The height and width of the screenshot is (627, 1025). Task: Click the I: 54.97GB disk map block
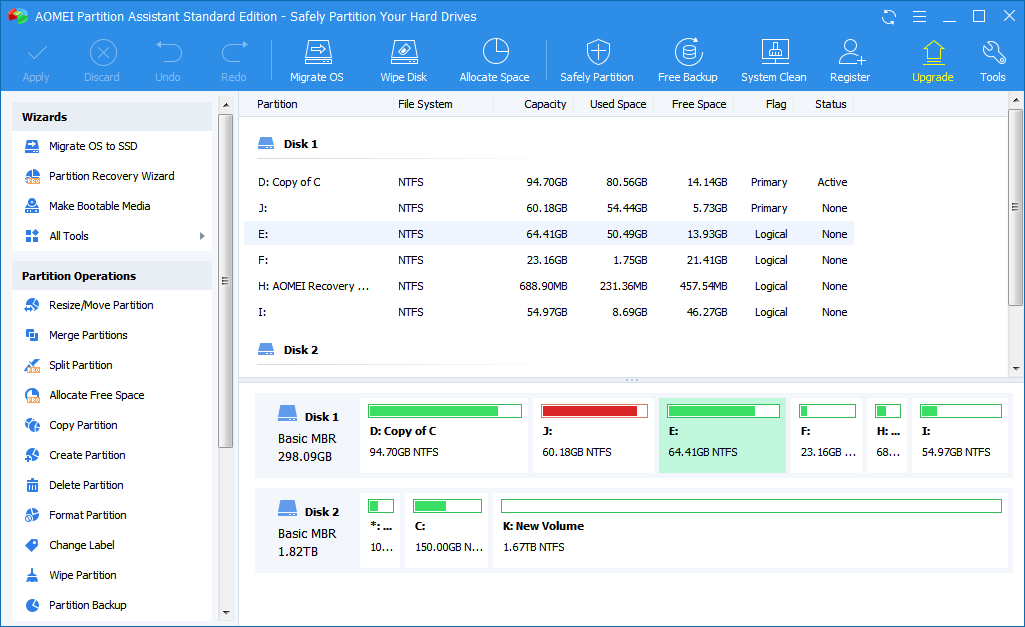[x=960, y=435]
